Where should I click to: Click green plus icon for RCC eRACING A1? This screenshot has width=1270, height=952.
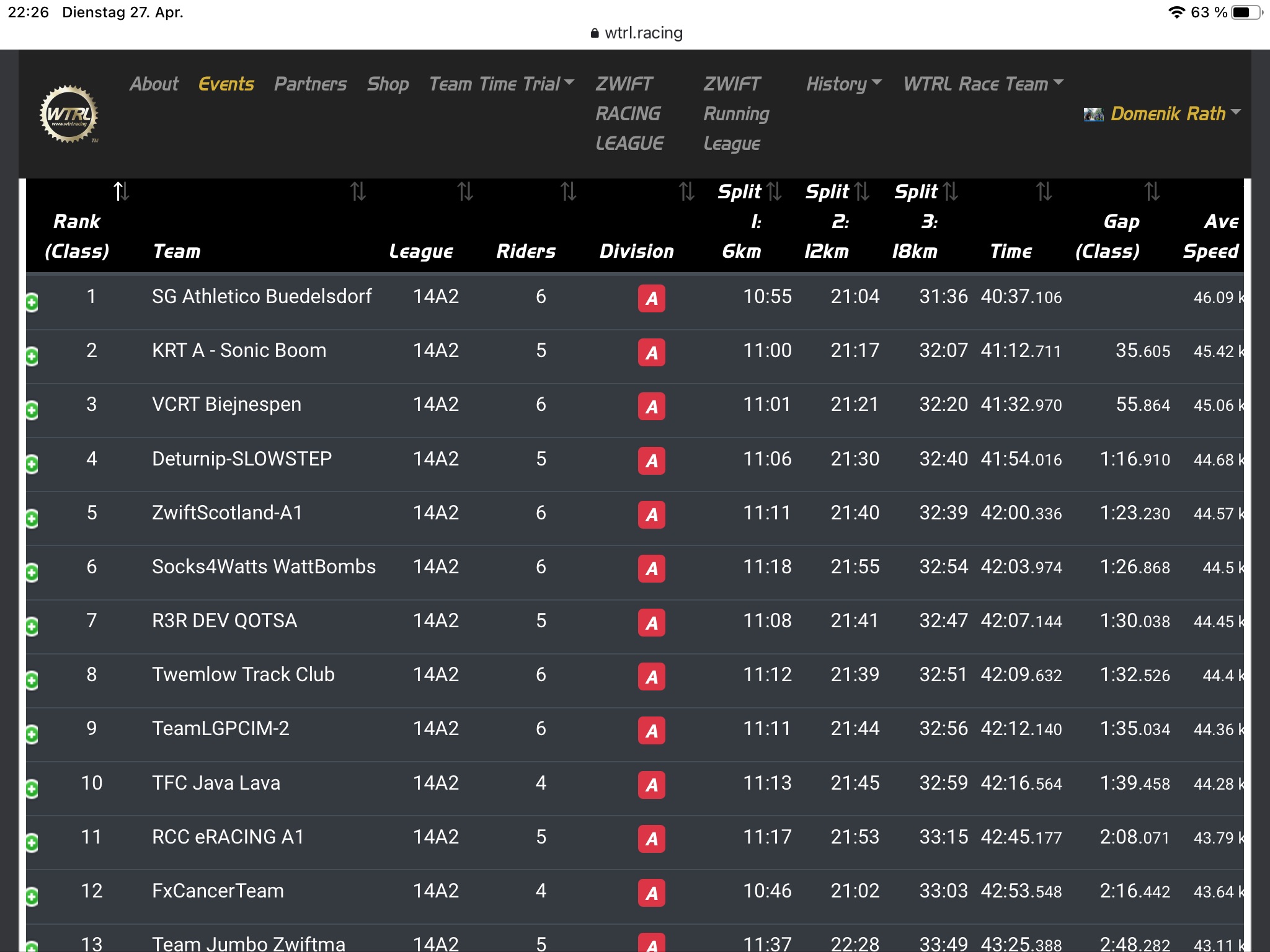pos(32,843)
